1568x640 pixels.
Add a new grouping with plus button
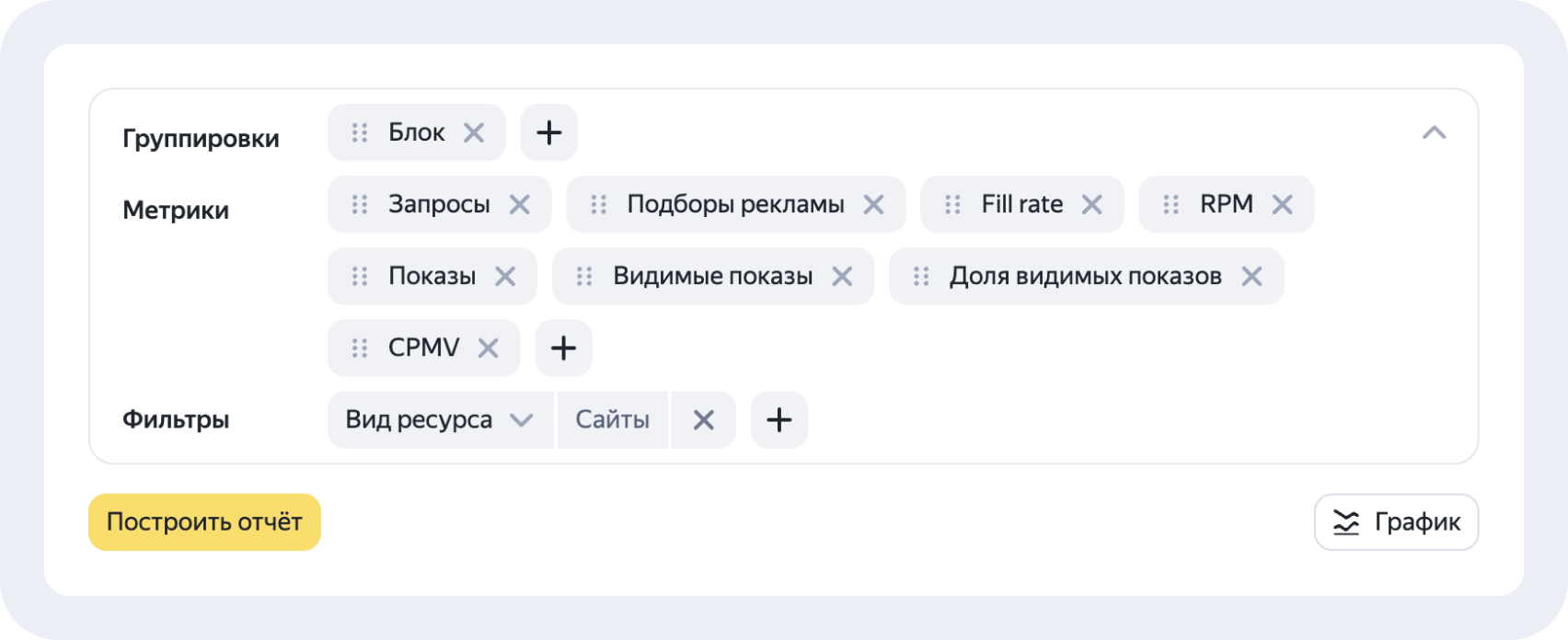click(x=549, y=133)
